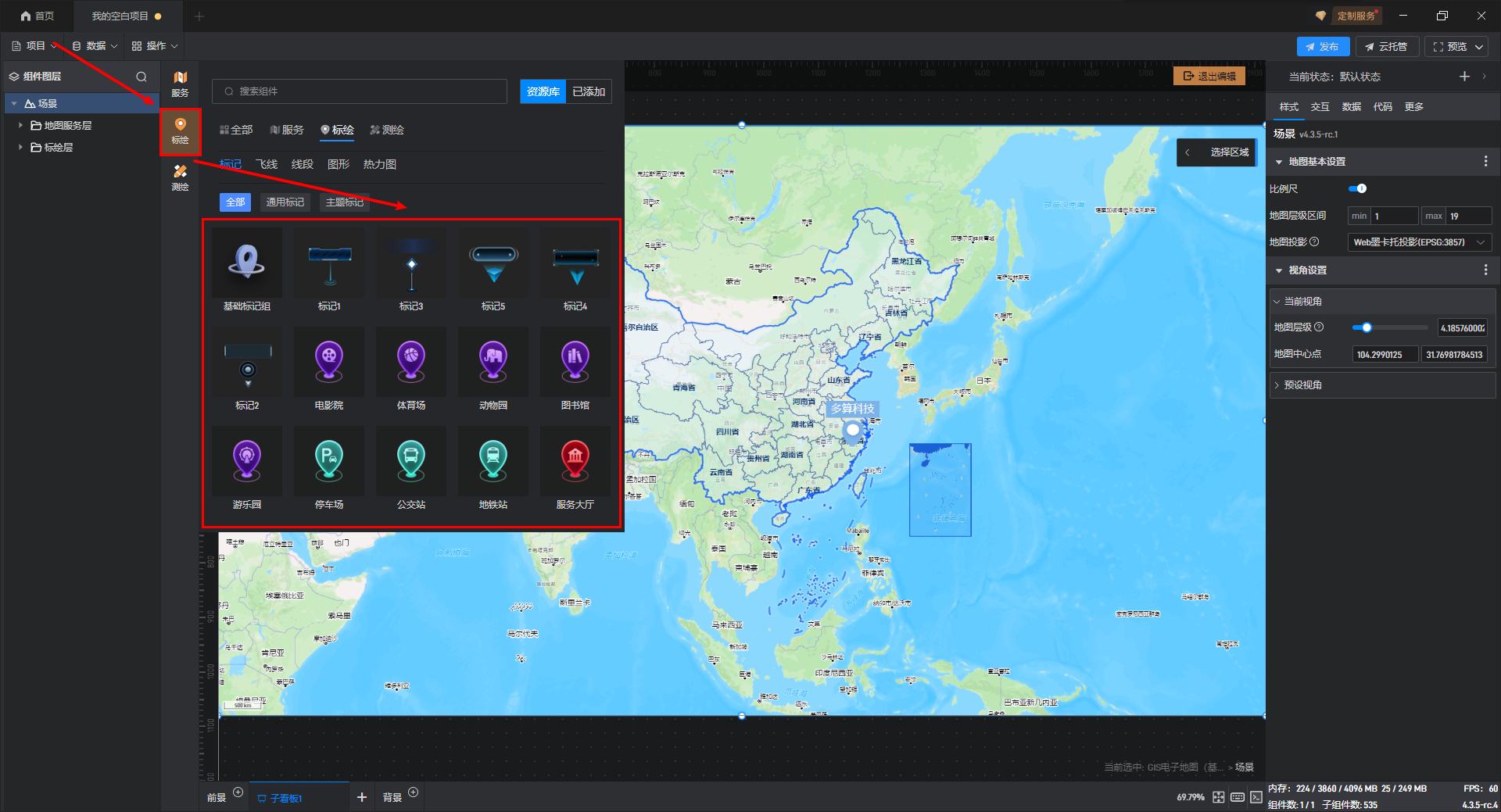Switch to the 交互 tab
1501x812 pixels.
[1320, 107]
